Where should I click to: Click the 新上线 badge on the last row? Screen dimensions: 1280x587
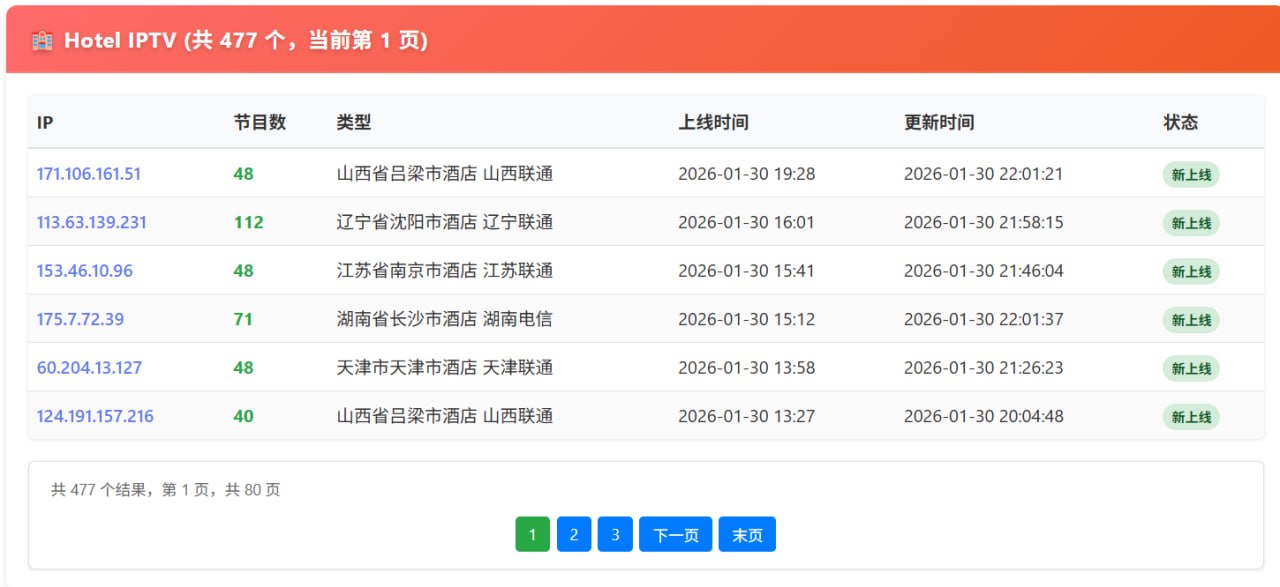point(1190,416)
